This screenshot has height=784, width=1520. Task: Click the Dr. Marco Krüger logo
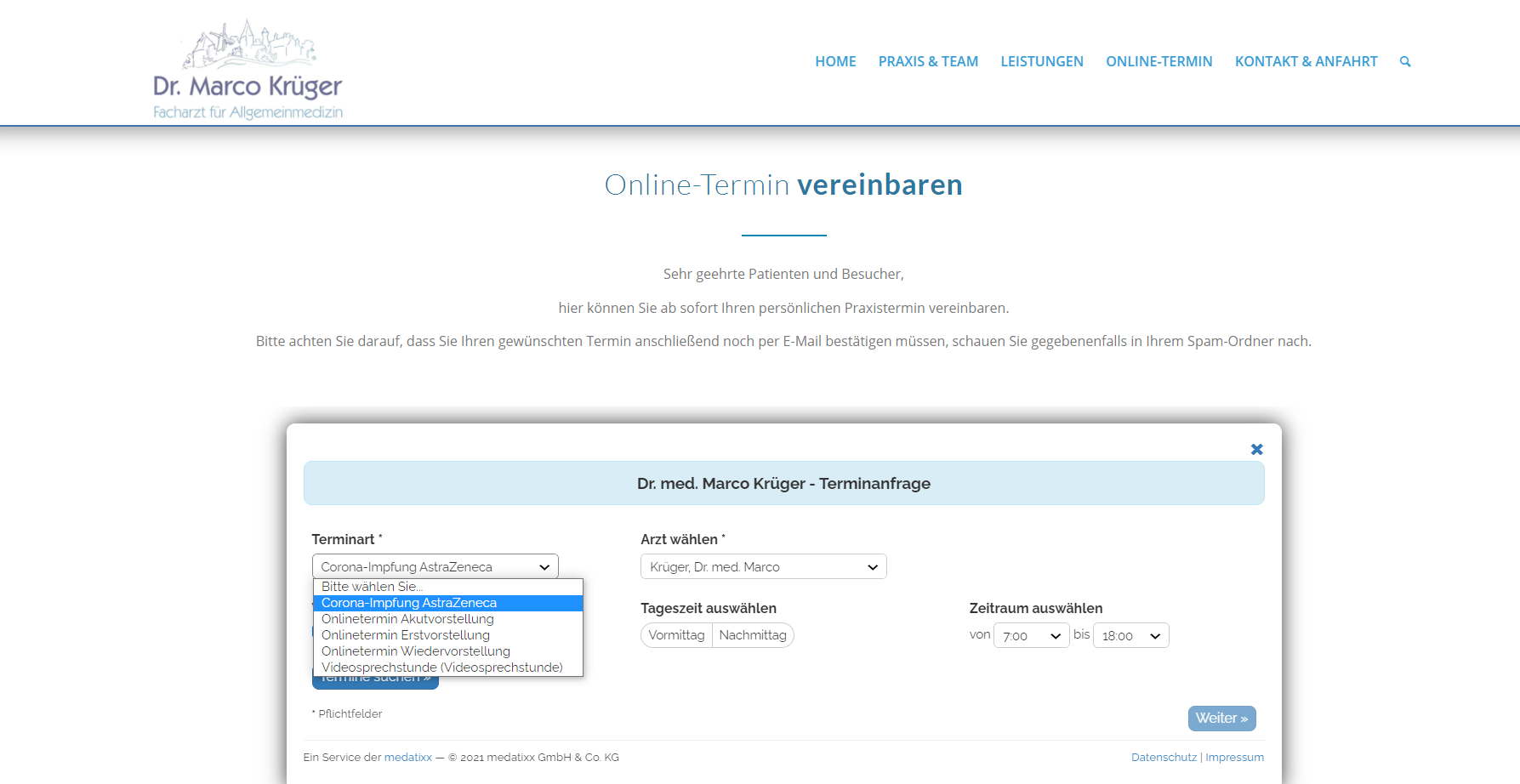coord(248,70)
